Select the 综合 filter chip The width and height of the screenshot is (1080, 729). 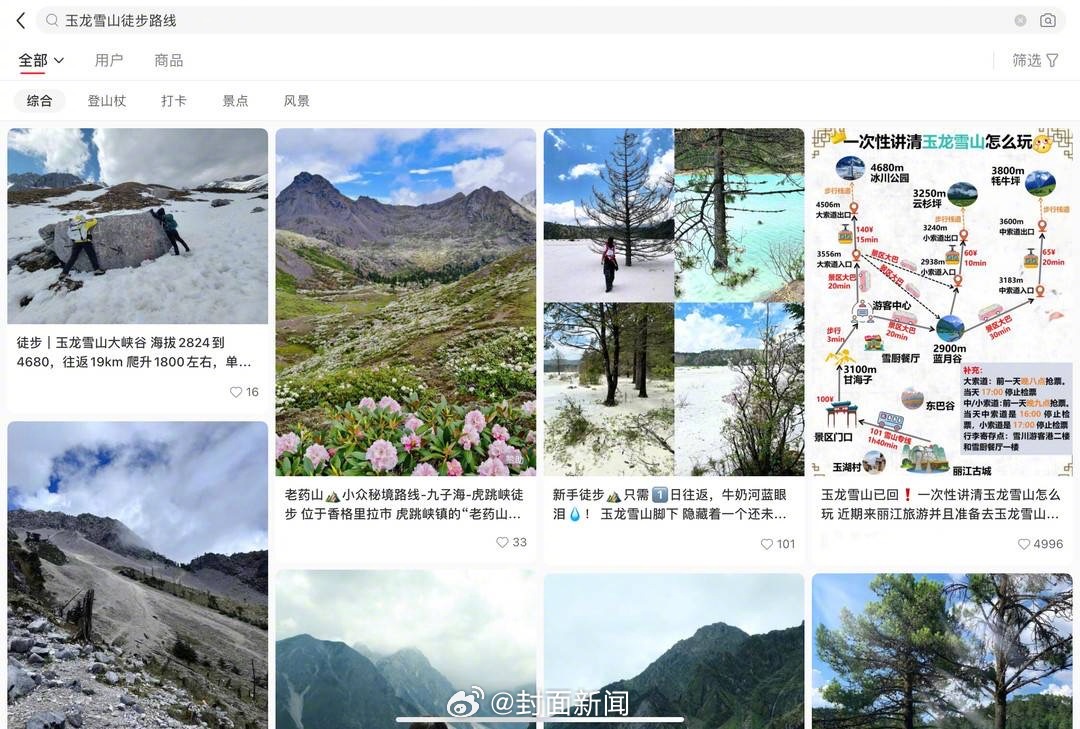(39, 101)
